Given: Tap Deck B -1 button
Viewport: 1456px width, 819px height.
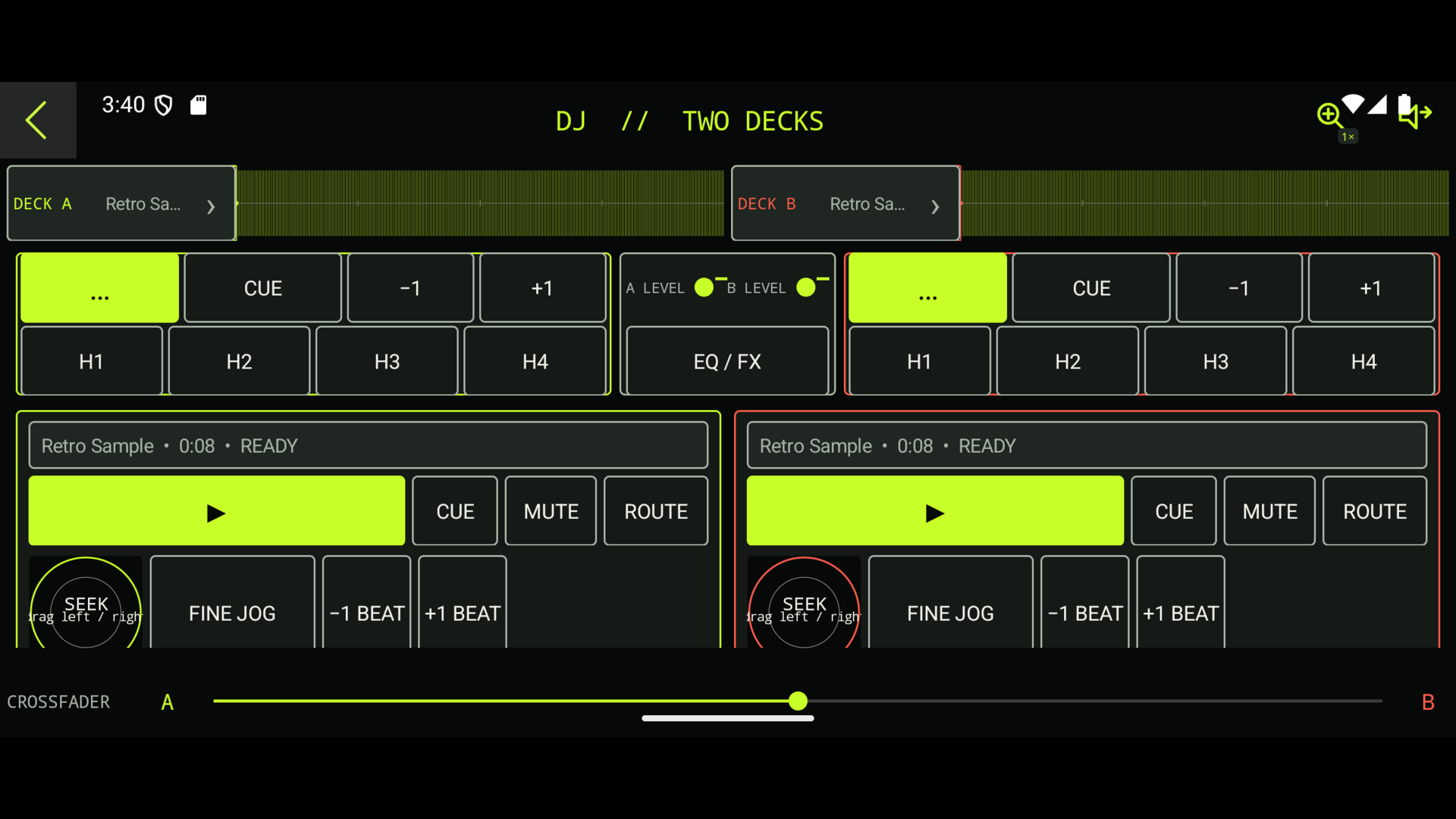Looking at the screenshot, I should tap(1239, 288).
